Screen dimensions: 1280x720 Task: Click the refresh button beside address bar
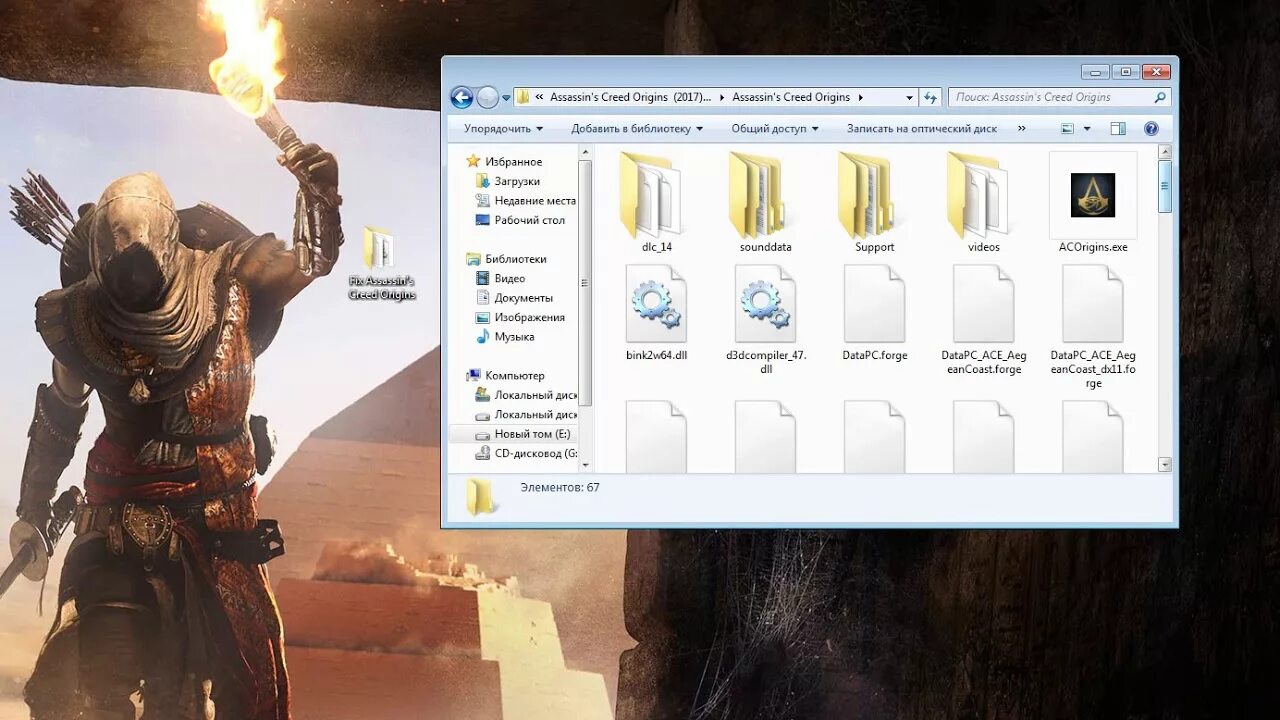pyautogui.click(x=930, y=97)
